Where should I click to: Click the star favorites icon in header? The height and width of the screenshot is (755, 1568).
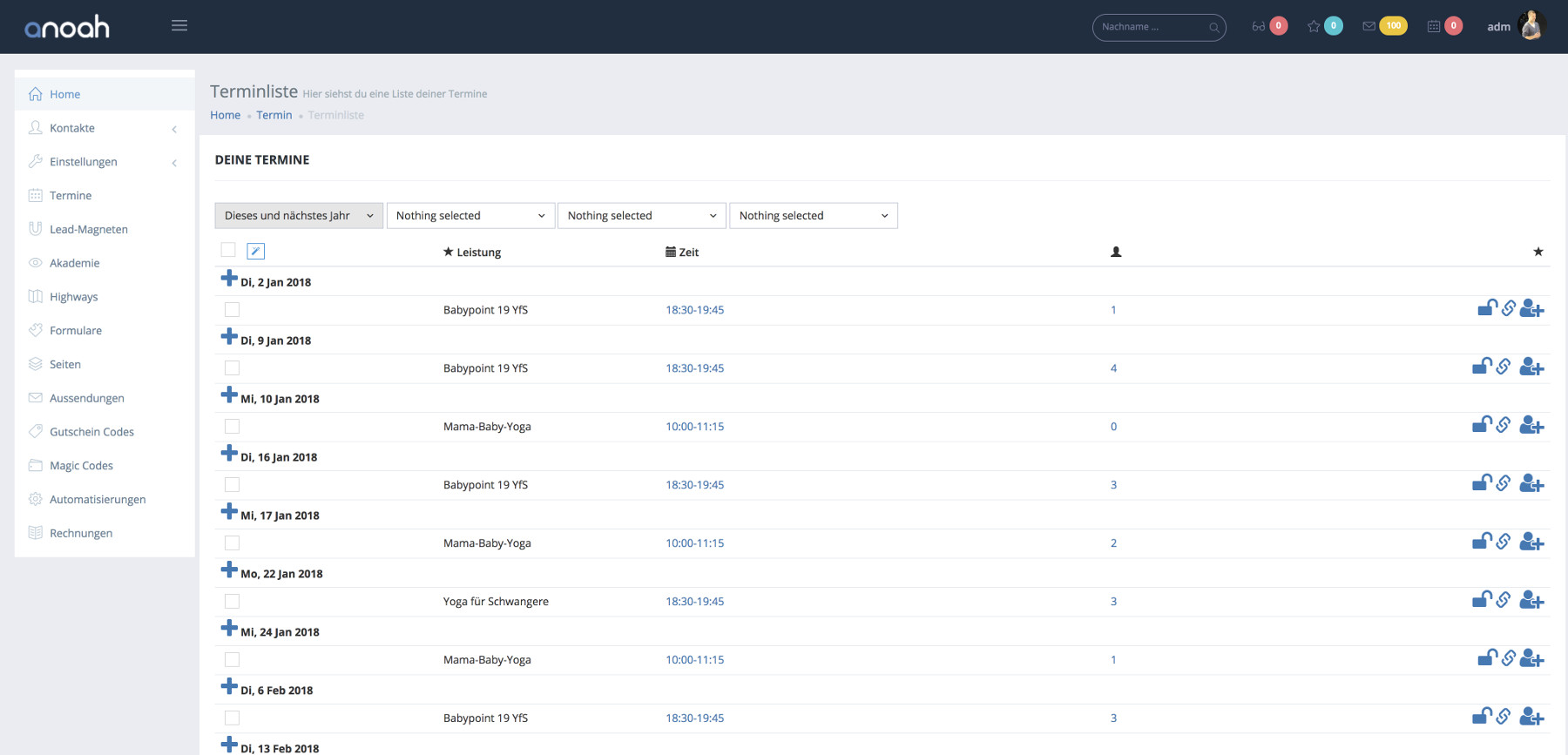pos(1314,26)
